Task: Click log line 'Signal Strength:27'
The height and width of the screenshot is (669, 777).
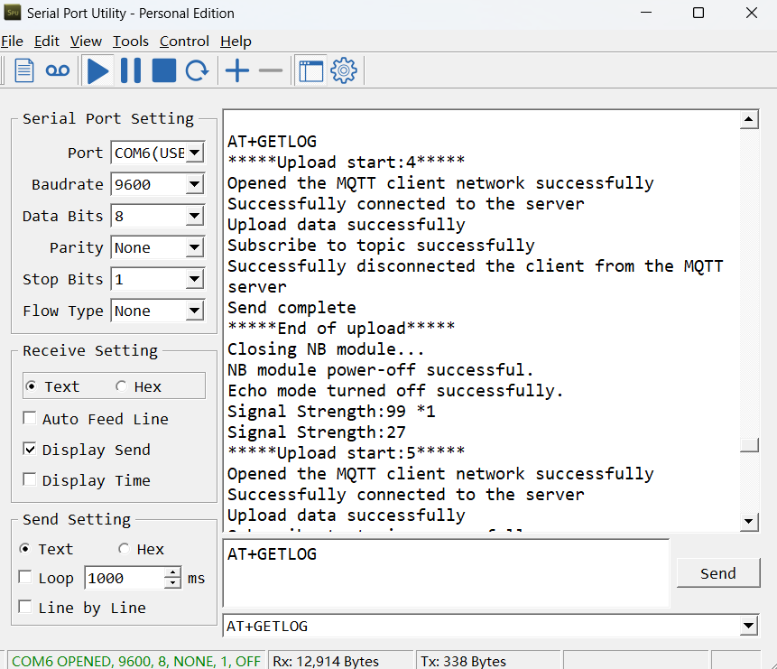Action: (x=317, y=432)
